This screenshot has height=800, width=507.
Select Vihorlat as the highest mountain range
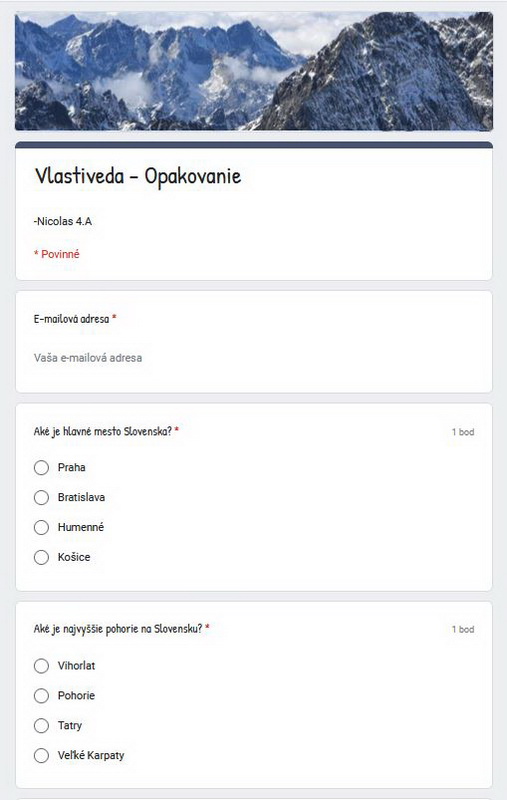click(x=41, y=666)
